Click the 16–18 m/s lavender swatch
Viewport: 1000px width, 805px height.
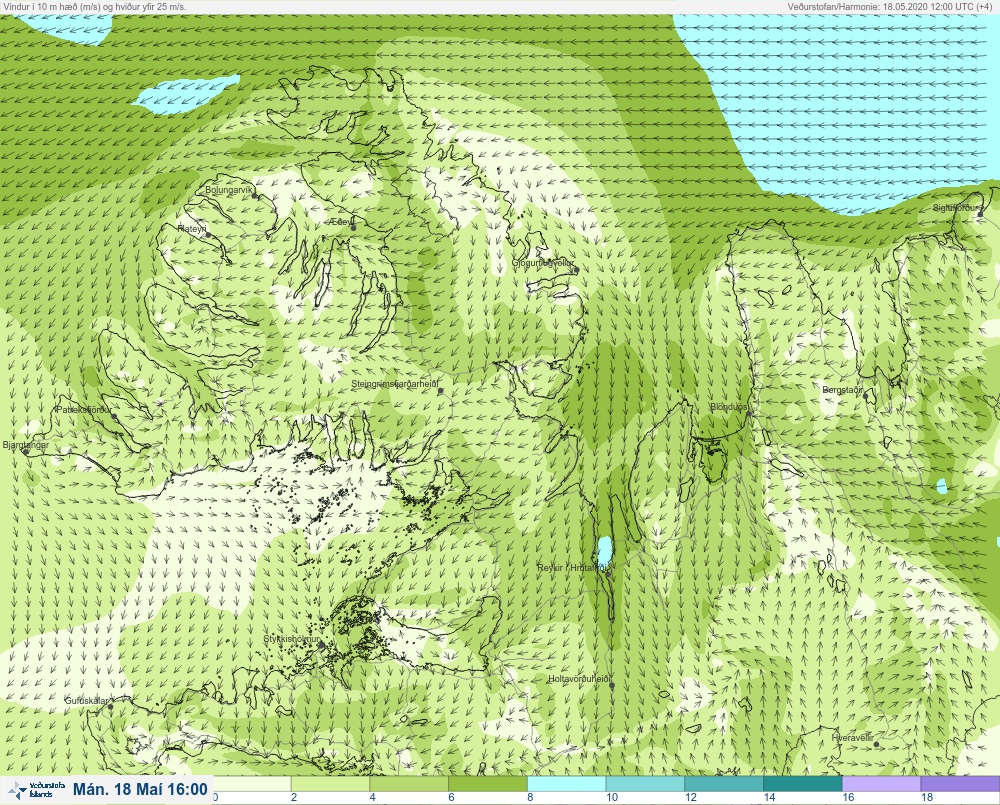881,783
